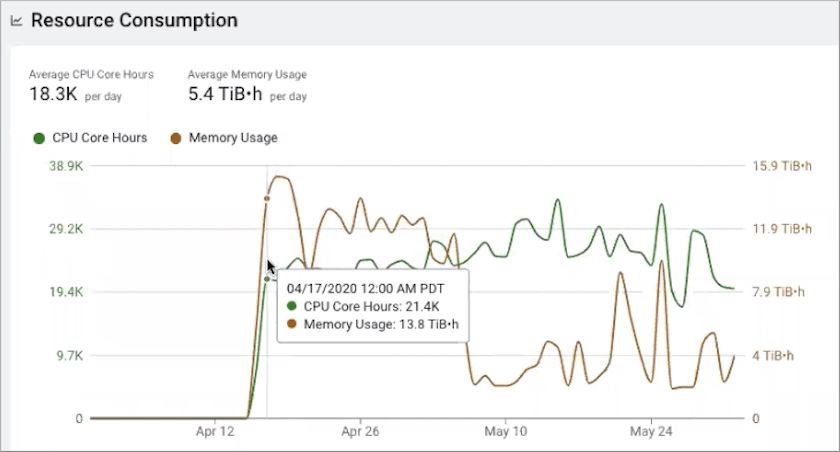Select the 18.3K average CPU value
Screen dimensions: 840x452
50,95
